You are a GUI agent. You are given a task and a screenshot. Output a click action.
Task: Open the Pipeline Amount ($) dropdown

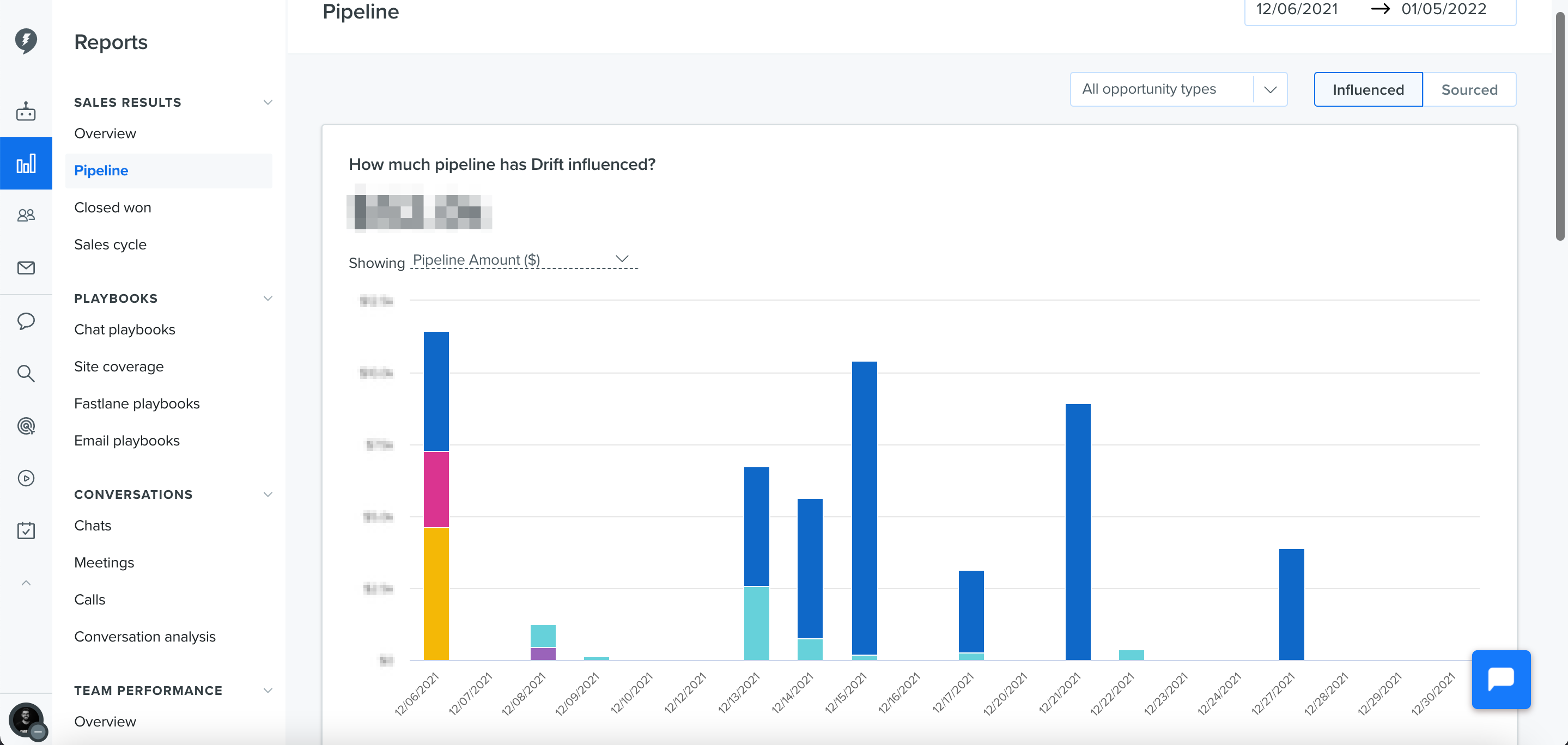524,260
